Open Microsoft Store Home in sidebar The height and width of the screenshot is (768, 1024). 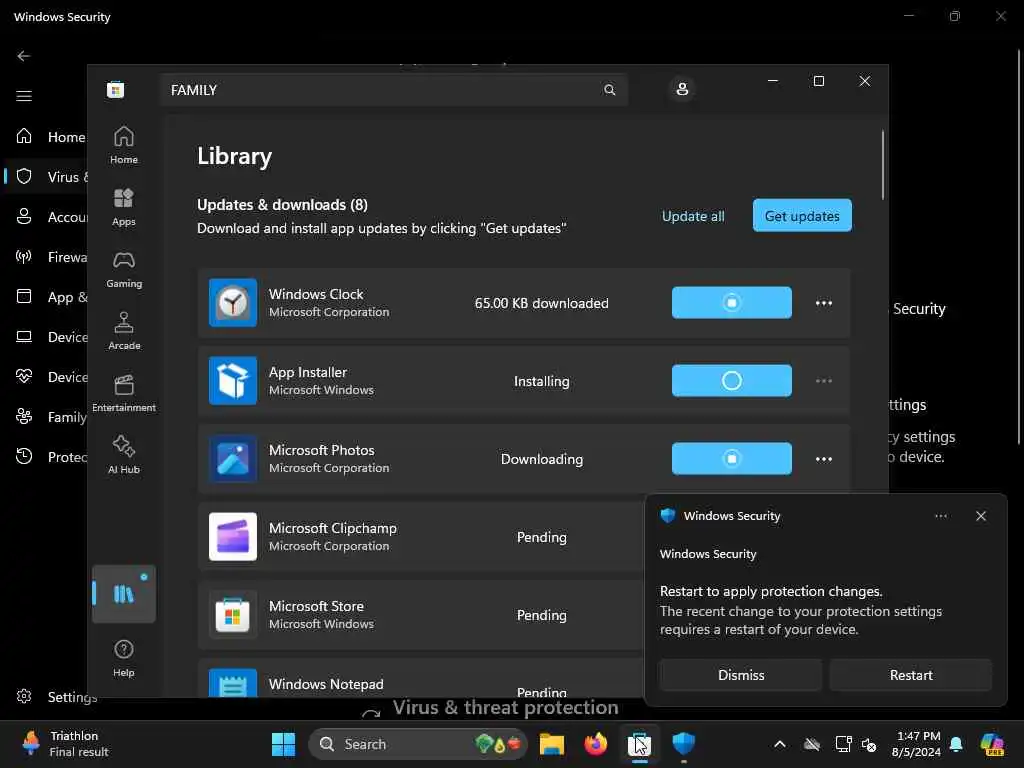[123, 145]
